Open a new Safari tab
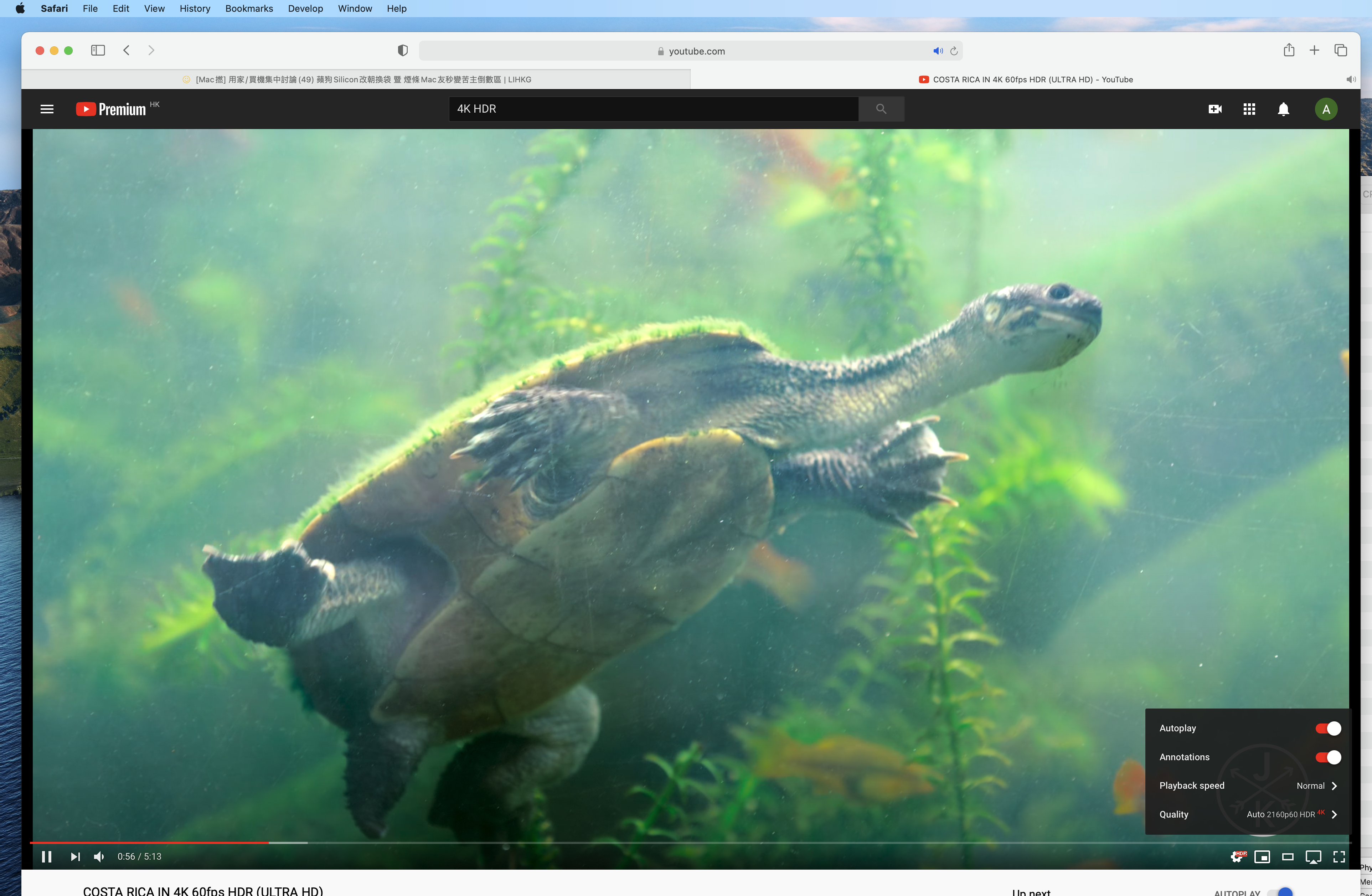The height and width of the screenshot is (896, 1372). click(x=1314, y=50)
